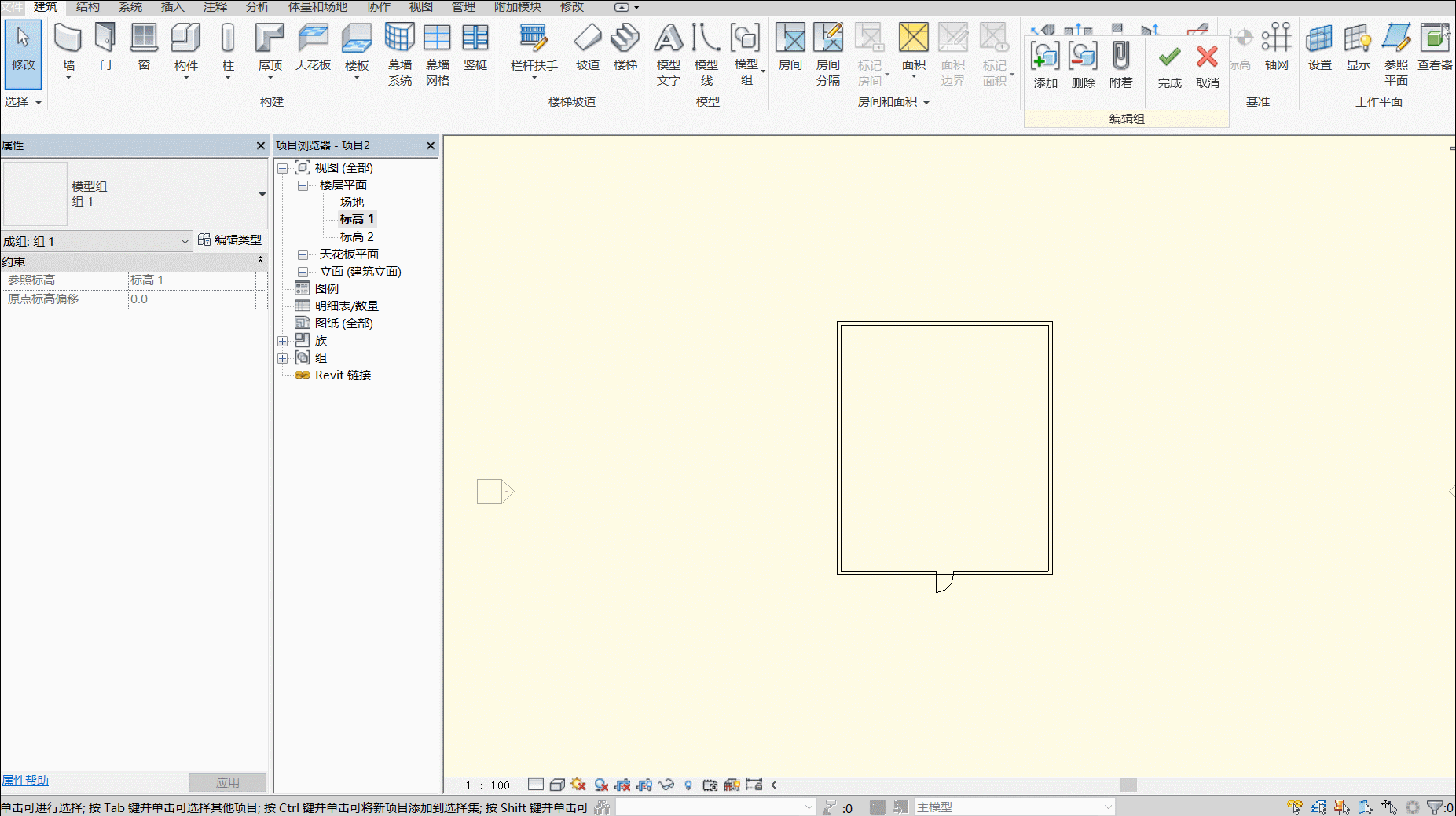
Task: Collapse the Floor Plans (楼层平面) tree node
Action: tap(303, 185)
